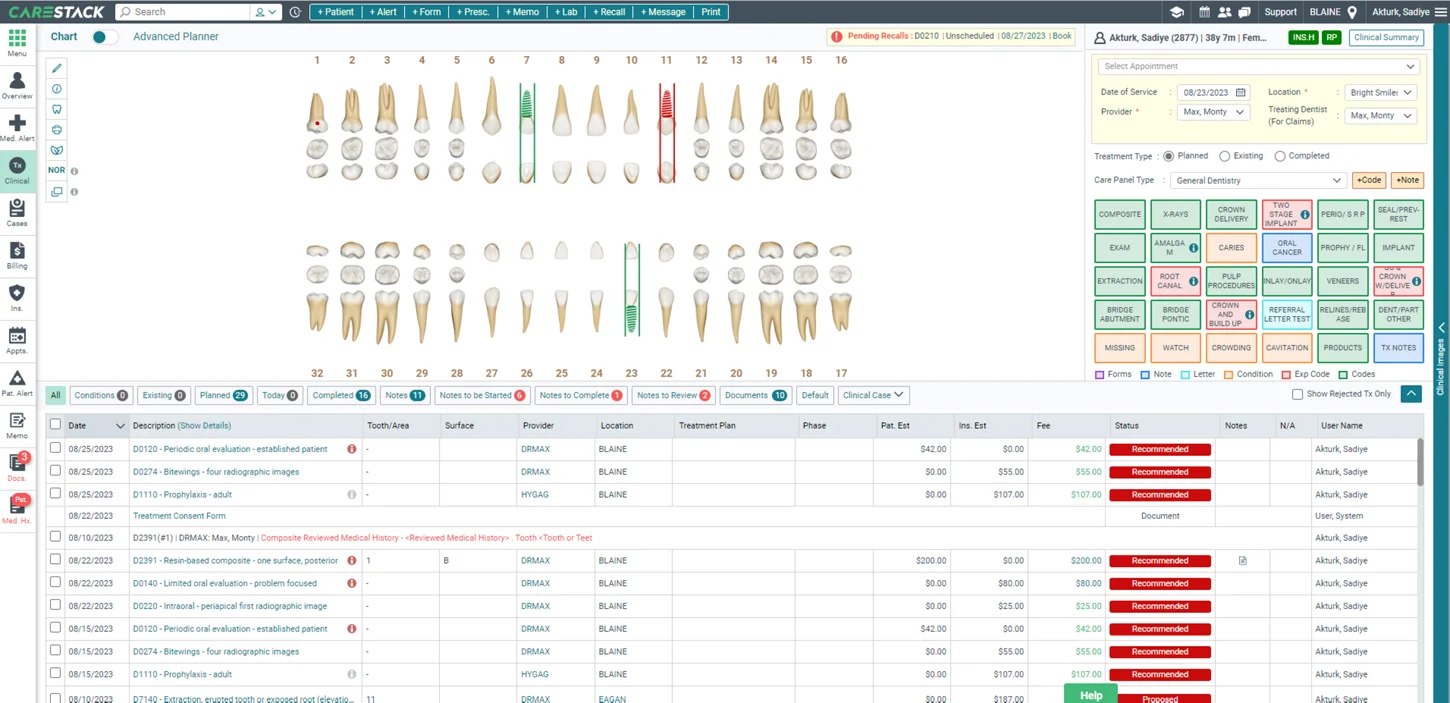Select the Existing treatment type radio button
The image size is (1450, 703).
(1224, 156)
